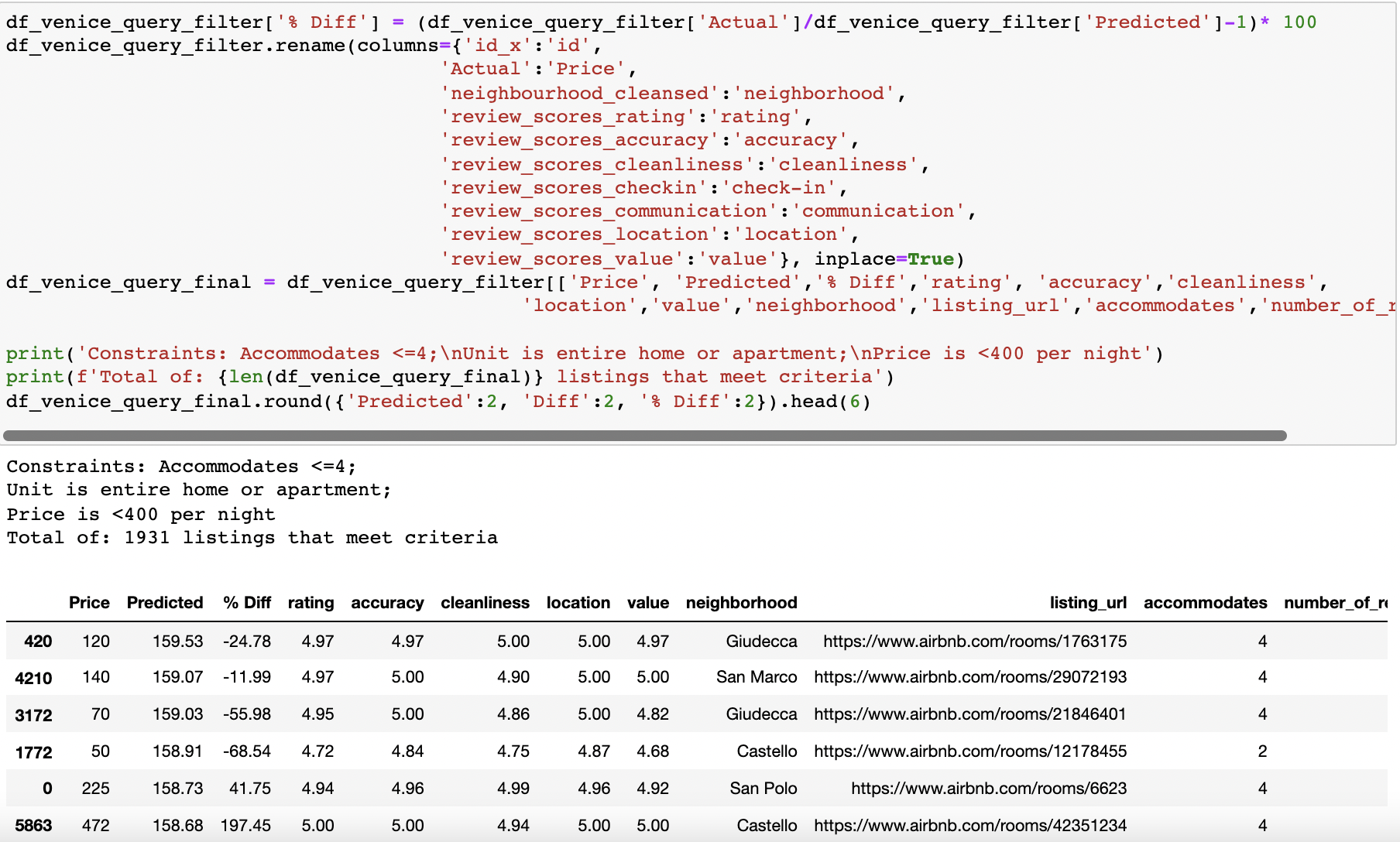Viewport: 1400px width, 842px height.
Task: Click output line 'Price is <400 per night'
Action: point(141,514)
